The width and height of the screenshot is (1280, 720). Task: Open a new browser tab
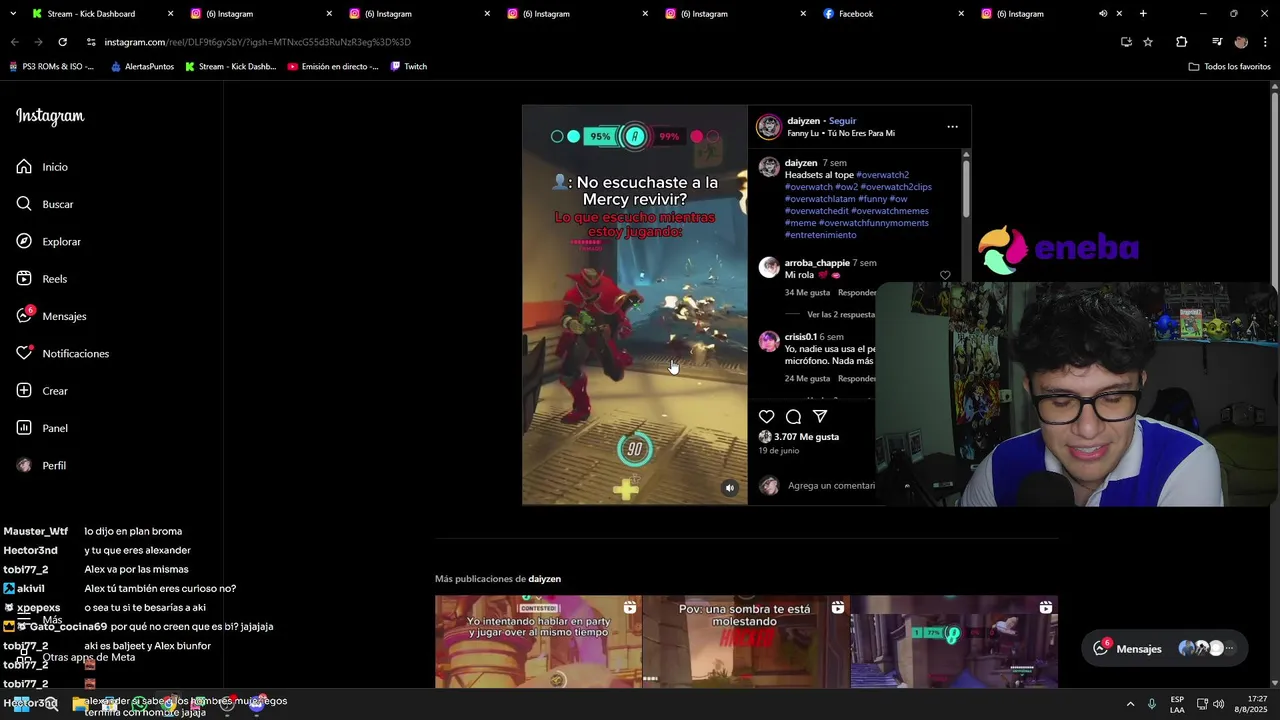coord(1143,13)
